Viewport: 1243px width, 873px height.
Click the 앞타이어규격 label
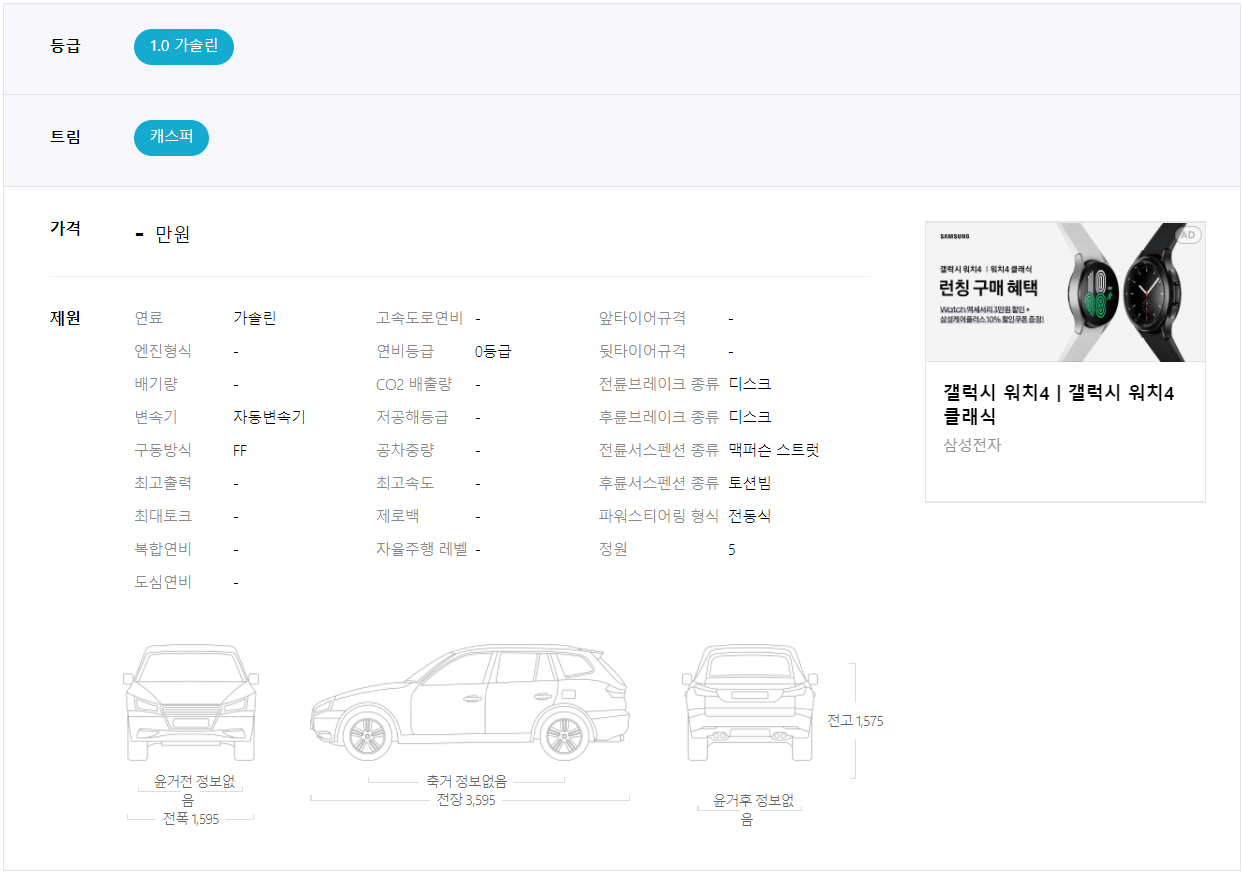642,318
